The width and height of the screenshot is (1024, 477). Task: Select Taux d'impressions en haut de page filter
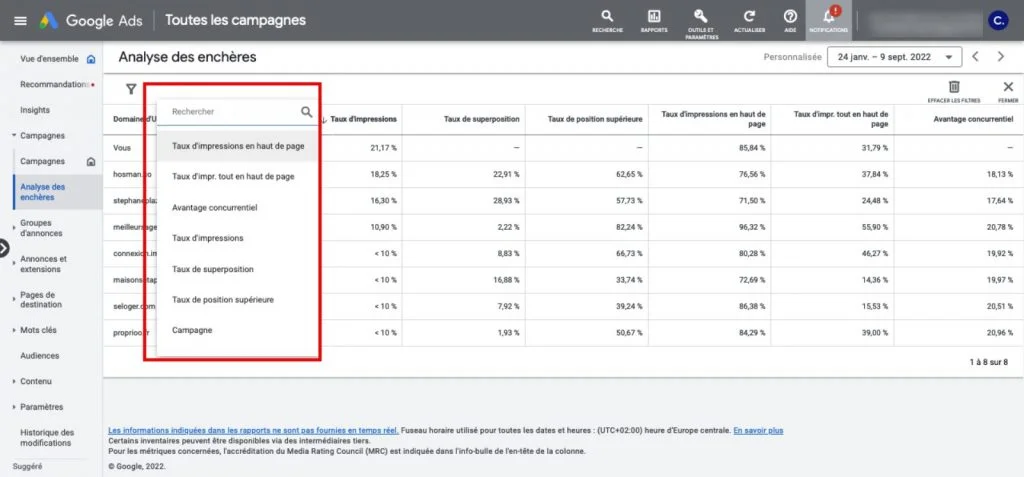pyautogui.click(x=238, y=146)
